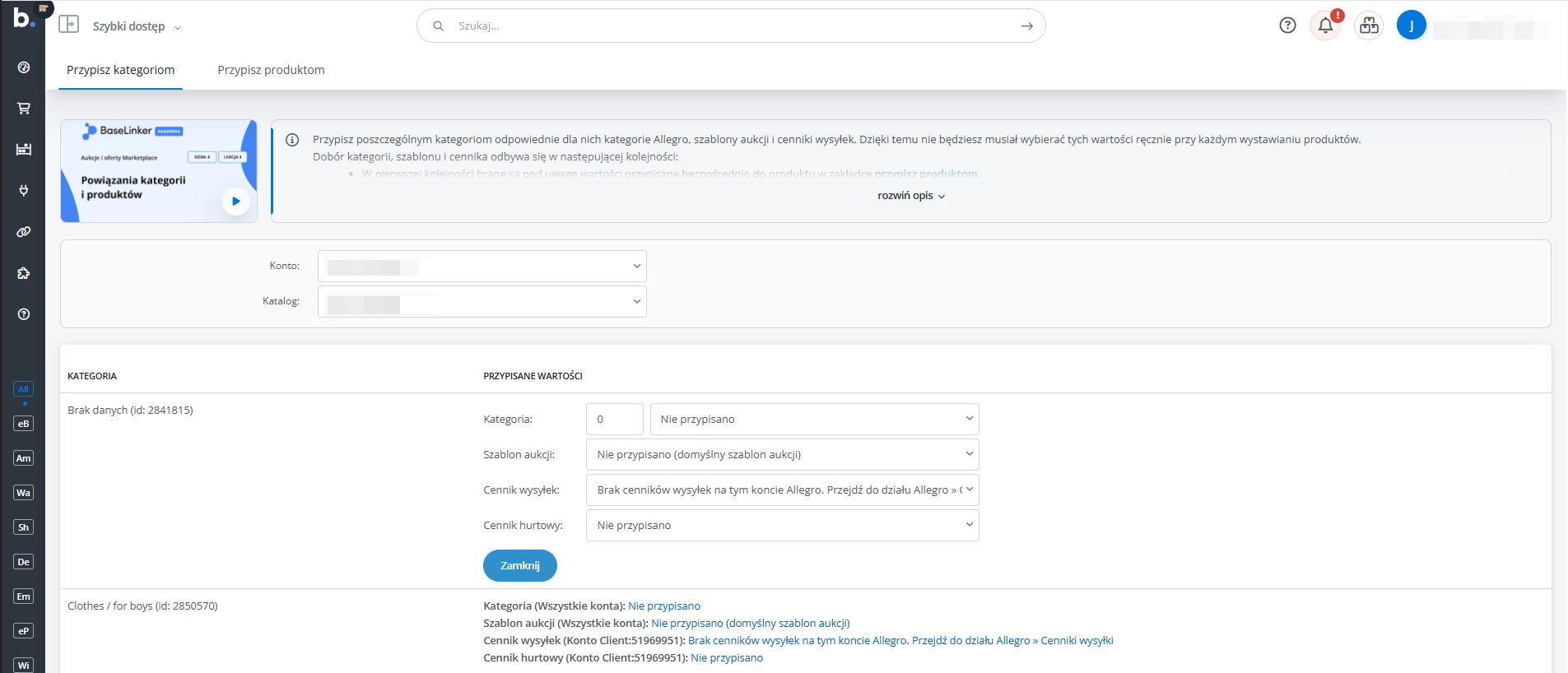The image size is (1568, 673).
Task: Open the notifications bell icon
Action: point(1325,26)
